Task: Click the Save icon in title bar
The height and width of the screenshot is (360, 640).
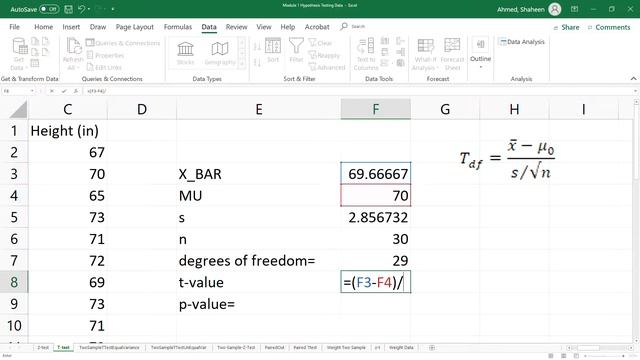Action: [69, 9]
